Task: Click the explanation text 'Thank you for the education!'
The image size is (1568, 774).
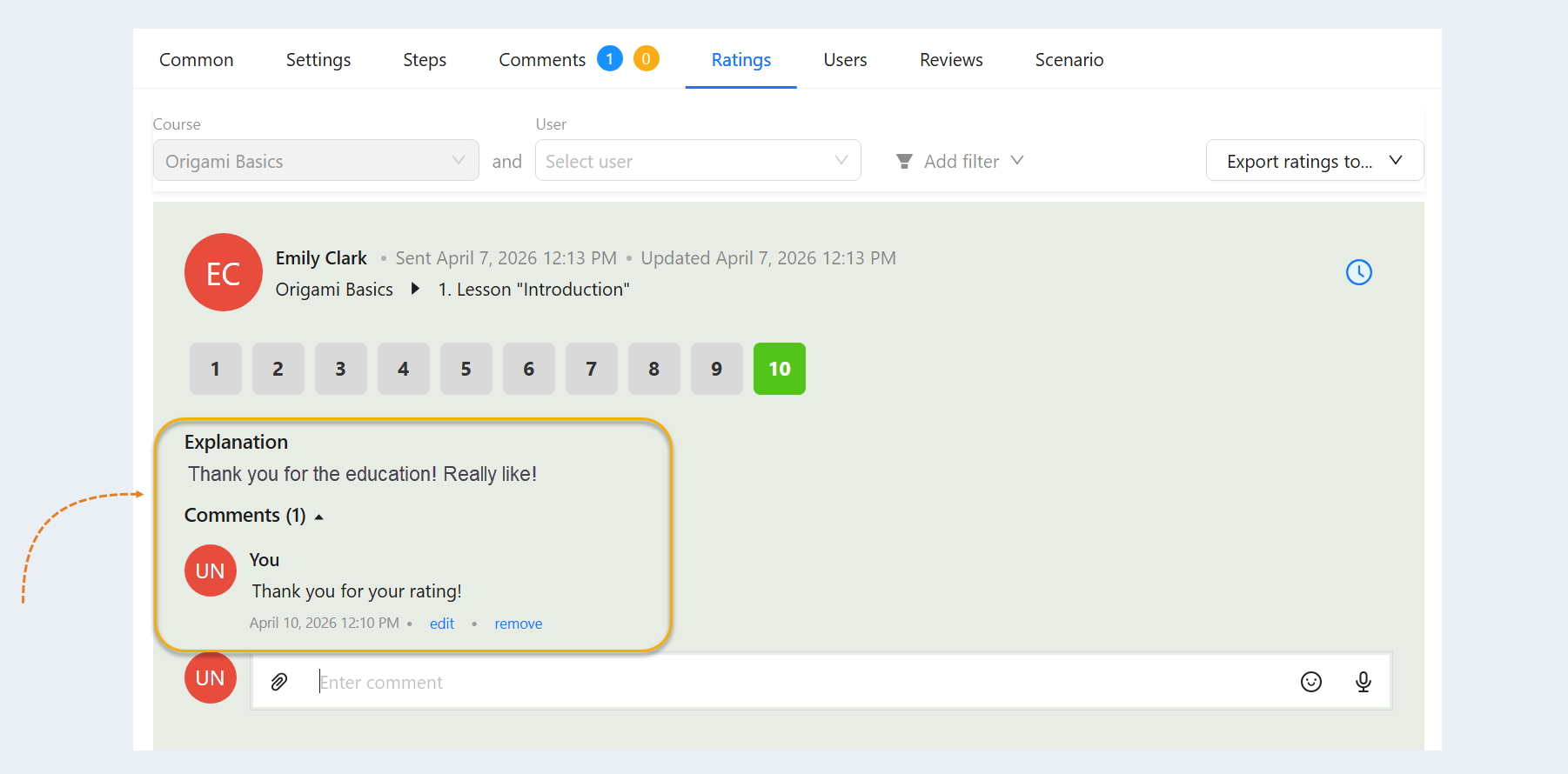Action: 313,474
